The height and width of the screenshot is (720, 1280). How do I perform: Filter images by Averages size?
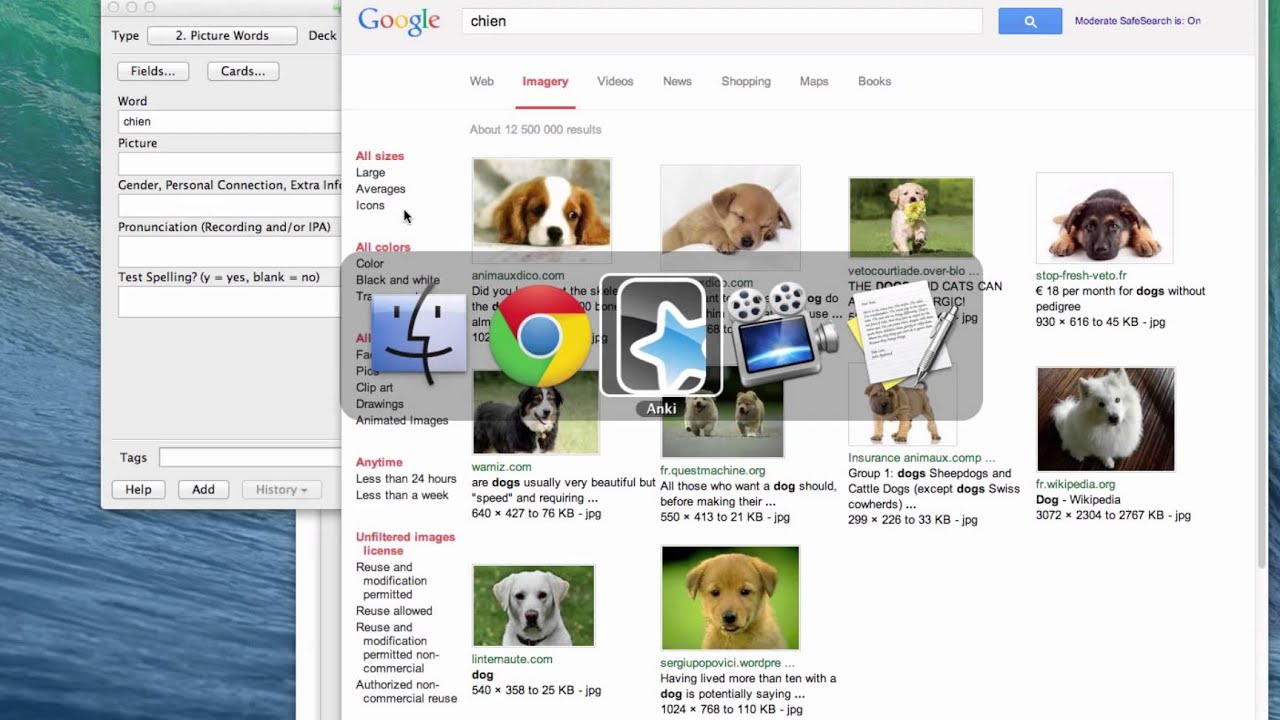[381, 188]
